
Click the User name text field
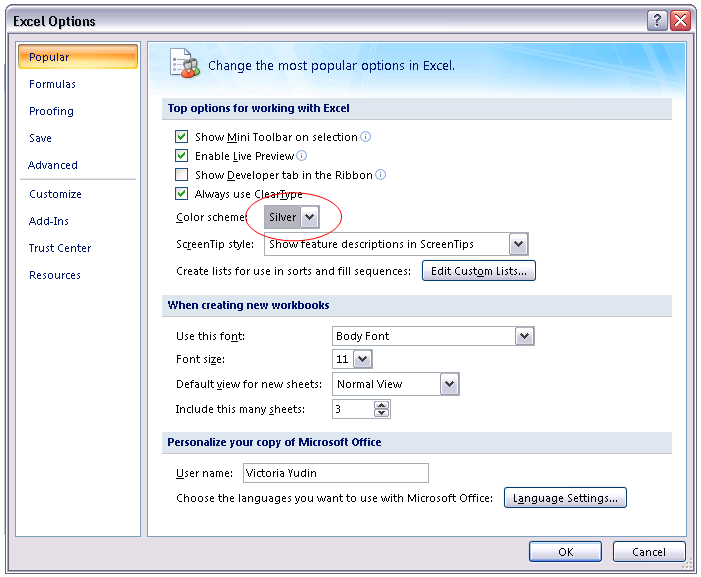tap(334, 473)
